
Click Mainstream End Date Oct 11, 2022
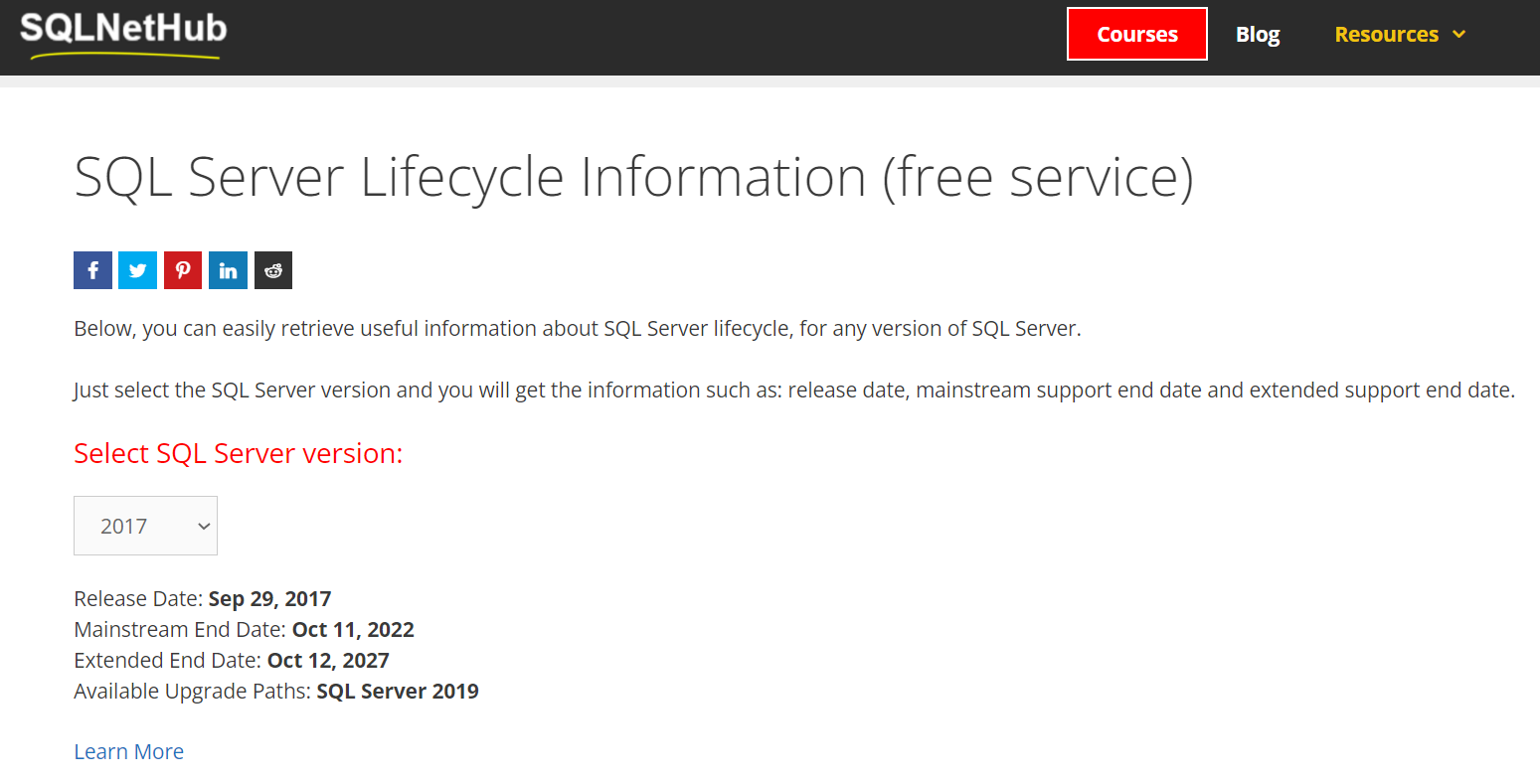pyautogui.click(x=353, y=629)
